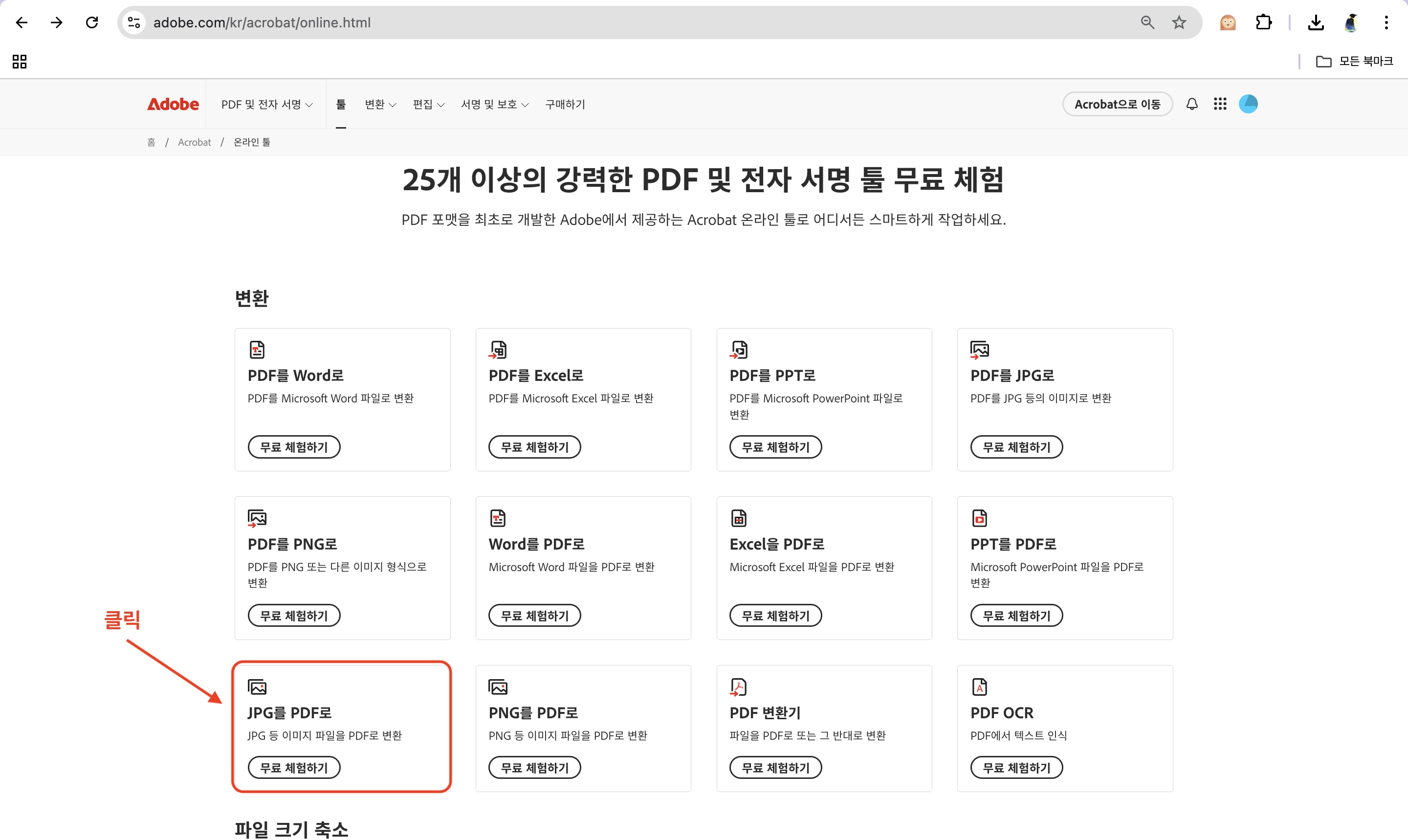This screenshot has height=840, width=1408.
Task: Open 구매하기 in the navigation bar
Action: pos(565,104)
